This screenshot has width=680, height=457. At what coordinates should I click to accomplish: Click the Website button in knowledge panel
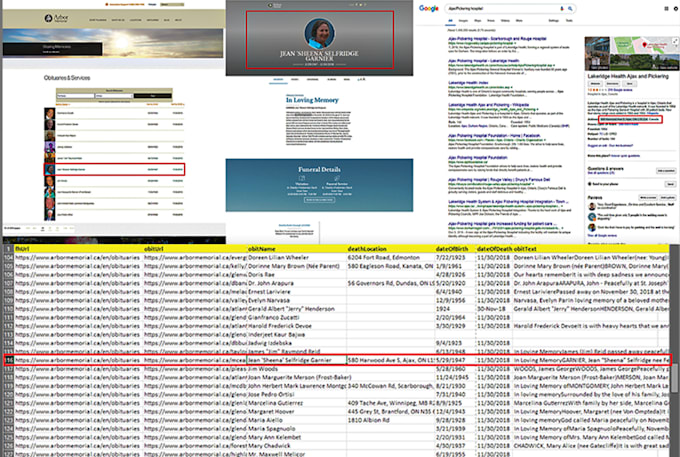pyautogui.click(x=595, y=83)
